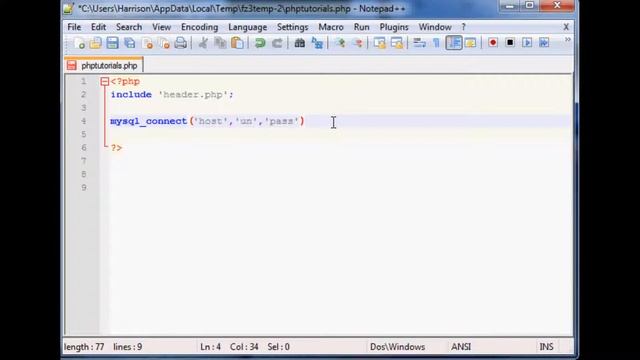
Task: Cut the selected text
Action: click(x=203, y=43)
